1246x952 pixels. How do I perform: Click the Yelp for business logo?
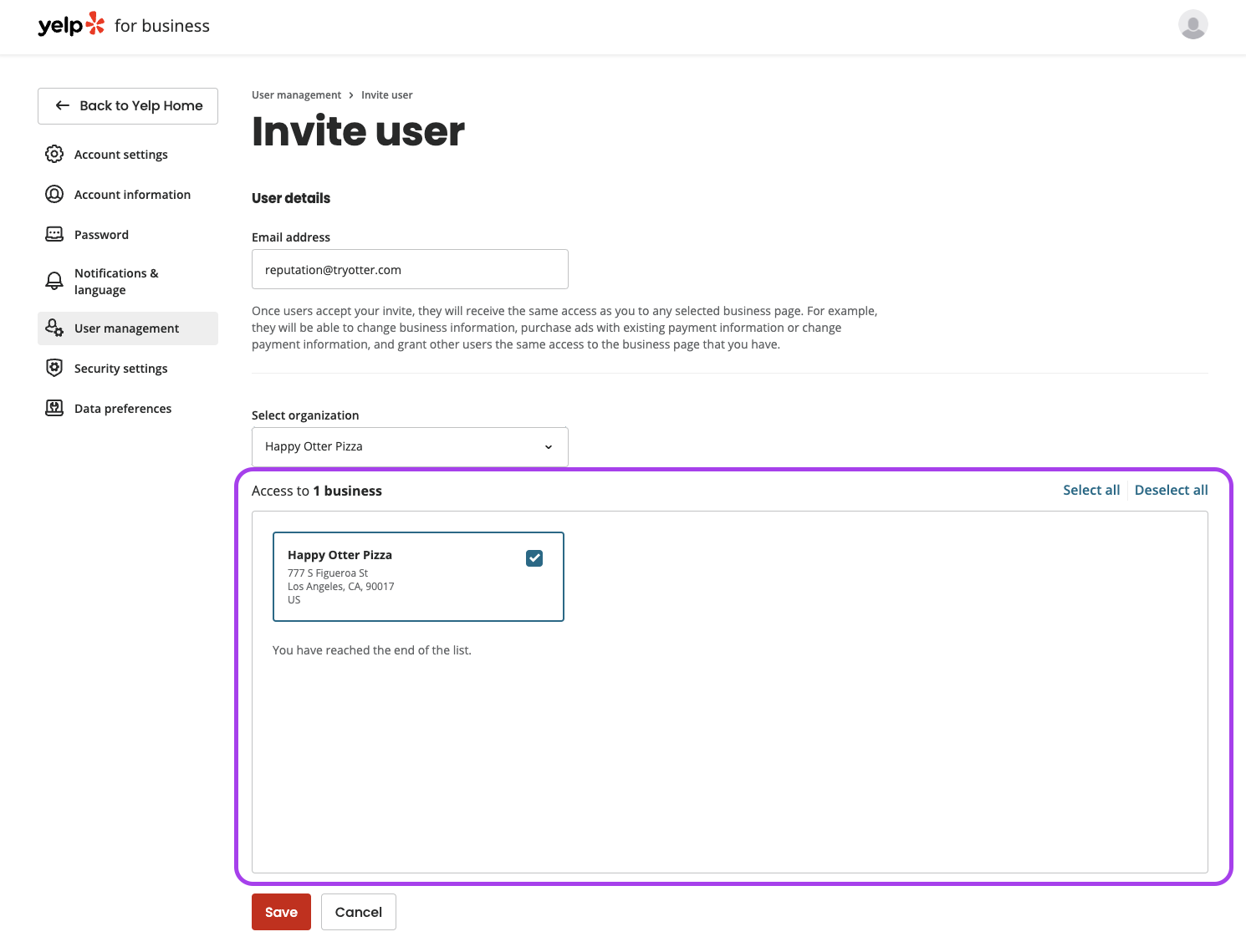pyautogui.click(x=124, y=25)
